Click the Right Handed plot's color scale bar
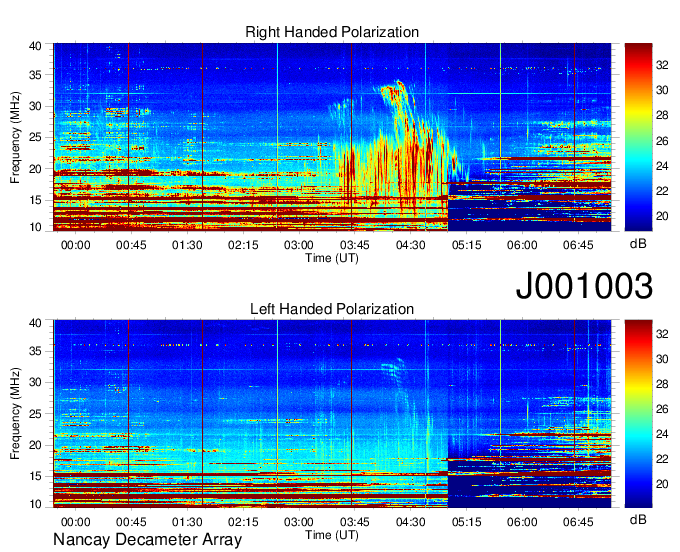This screenshot has height=552, width=680. pos(638,137)
